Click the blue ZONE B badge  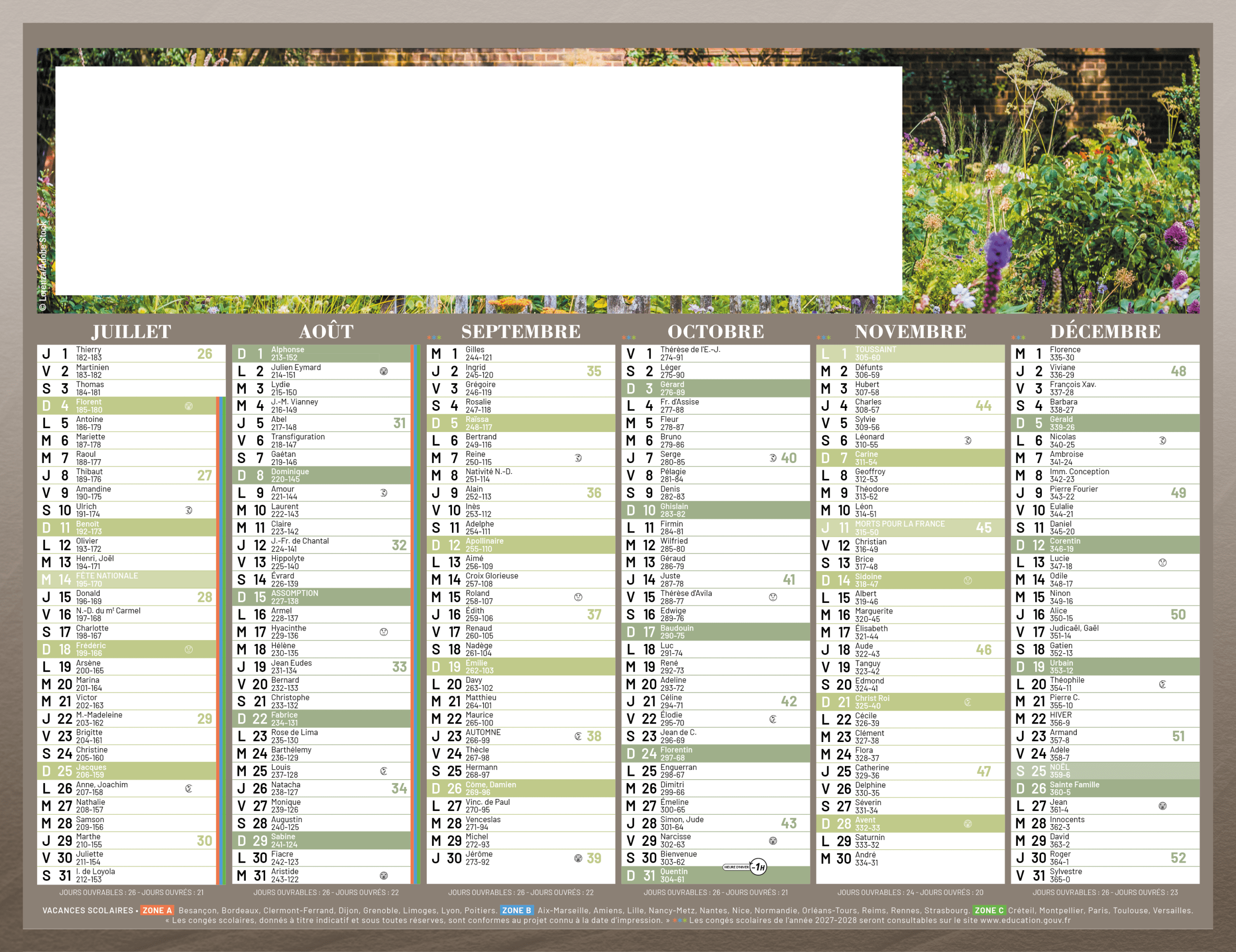(x=516, y=910)
